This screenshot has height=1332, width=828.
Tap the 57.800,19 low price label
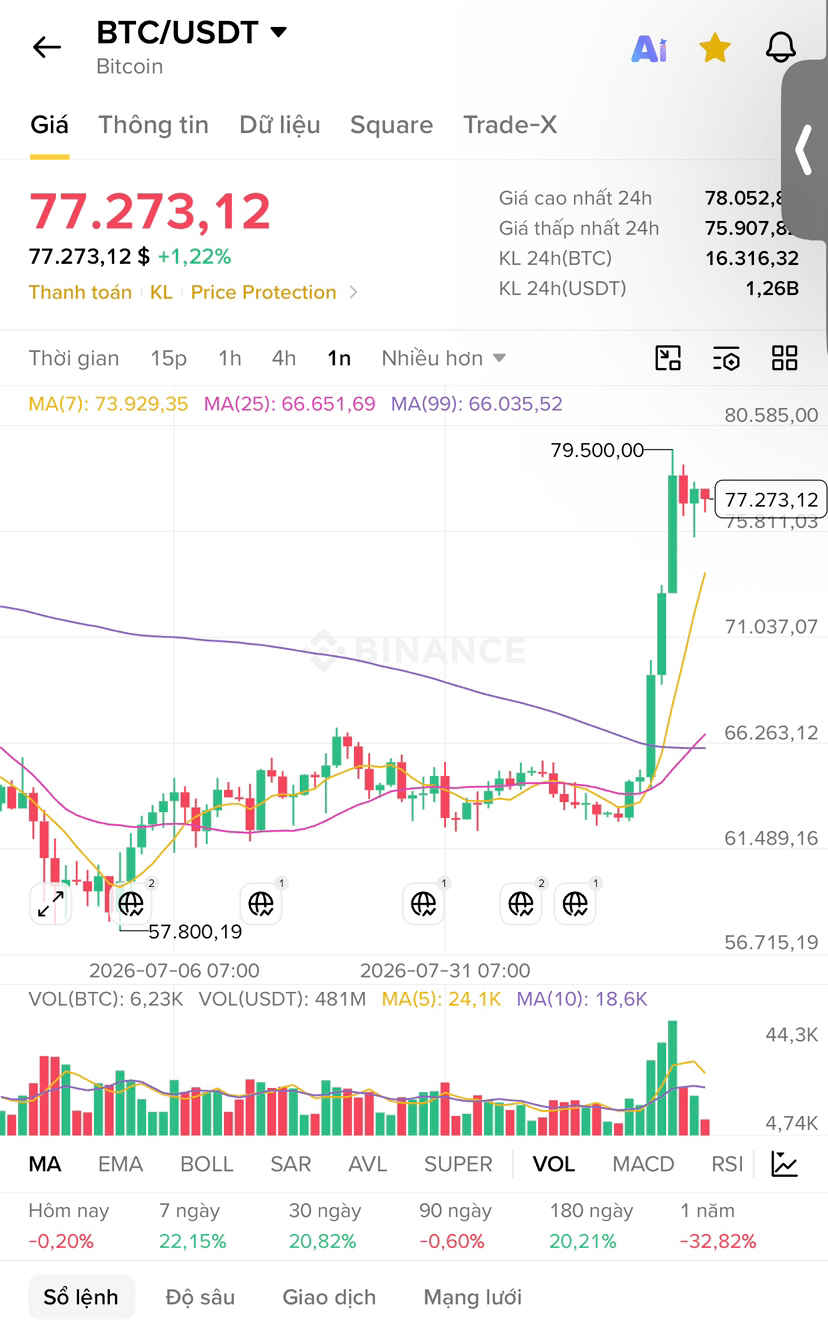(x=195, y=932)
